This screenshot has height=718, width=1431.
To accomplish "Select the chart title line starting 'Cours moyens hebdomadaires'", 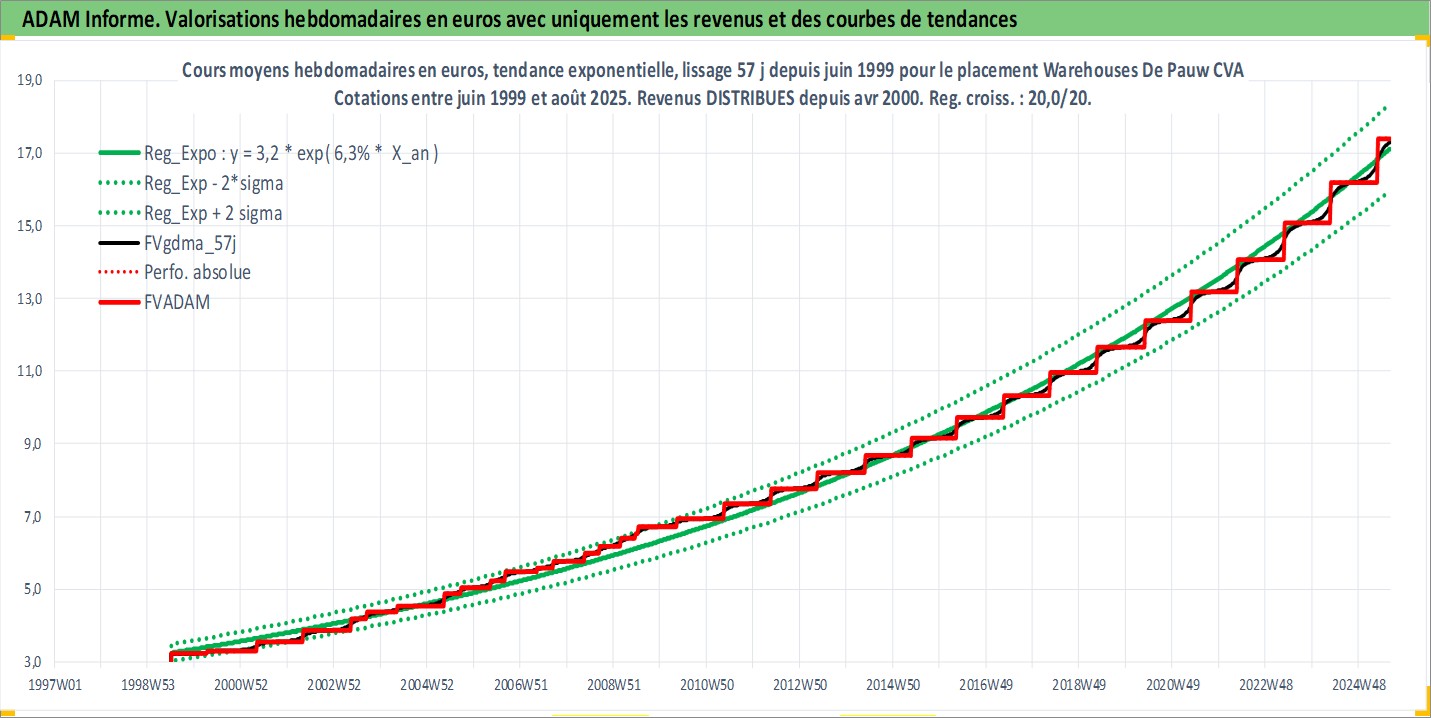I will tap(712, 72).
